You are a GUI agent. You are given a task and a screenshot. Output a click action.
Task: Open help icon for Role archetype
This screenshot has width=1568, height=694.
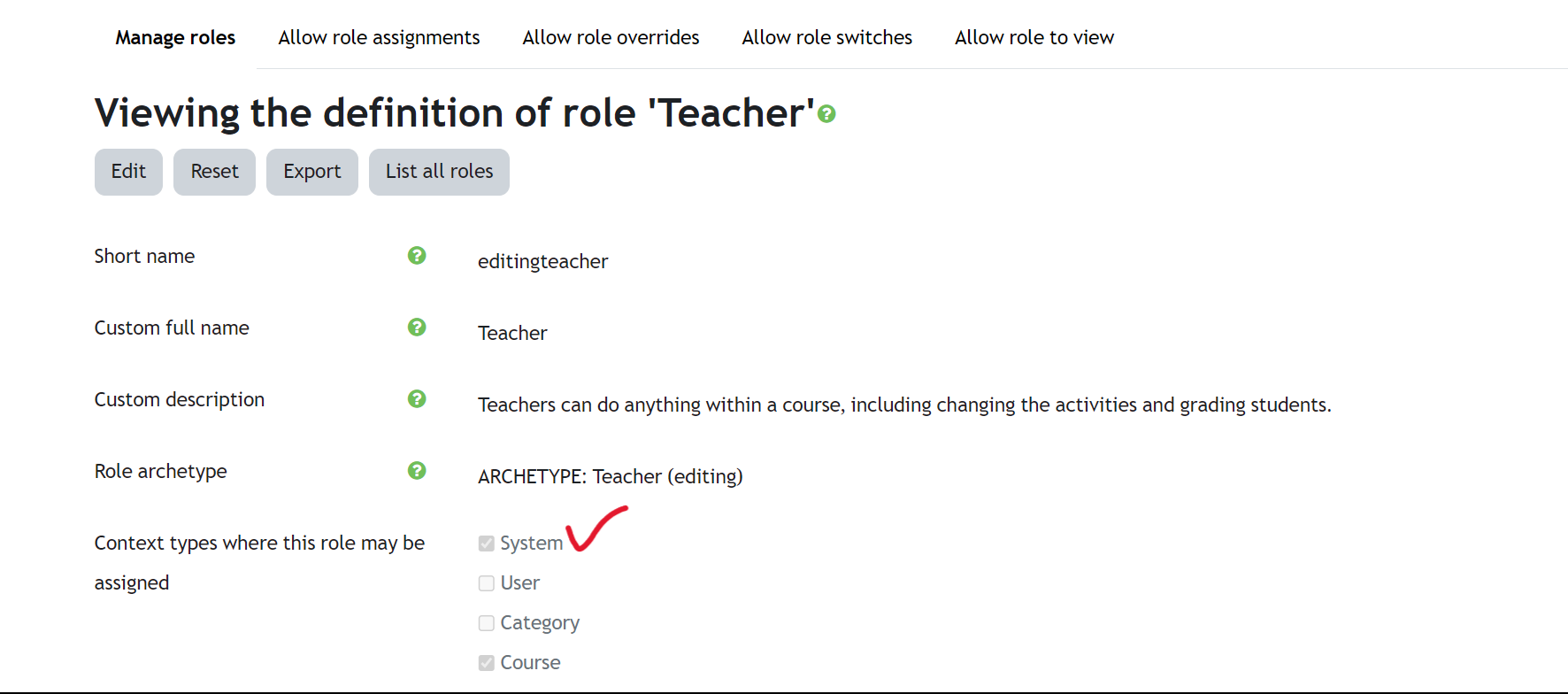pos(417,470)
